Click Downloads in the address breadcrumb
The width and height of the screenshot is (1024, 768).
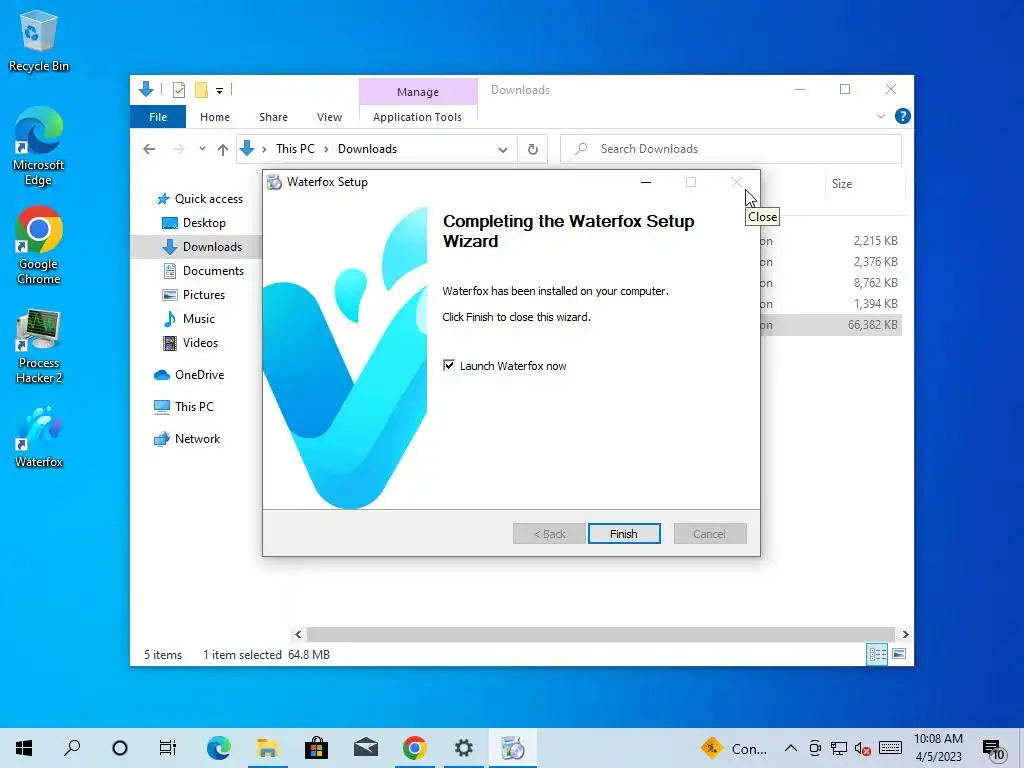(x=367, y=149)
